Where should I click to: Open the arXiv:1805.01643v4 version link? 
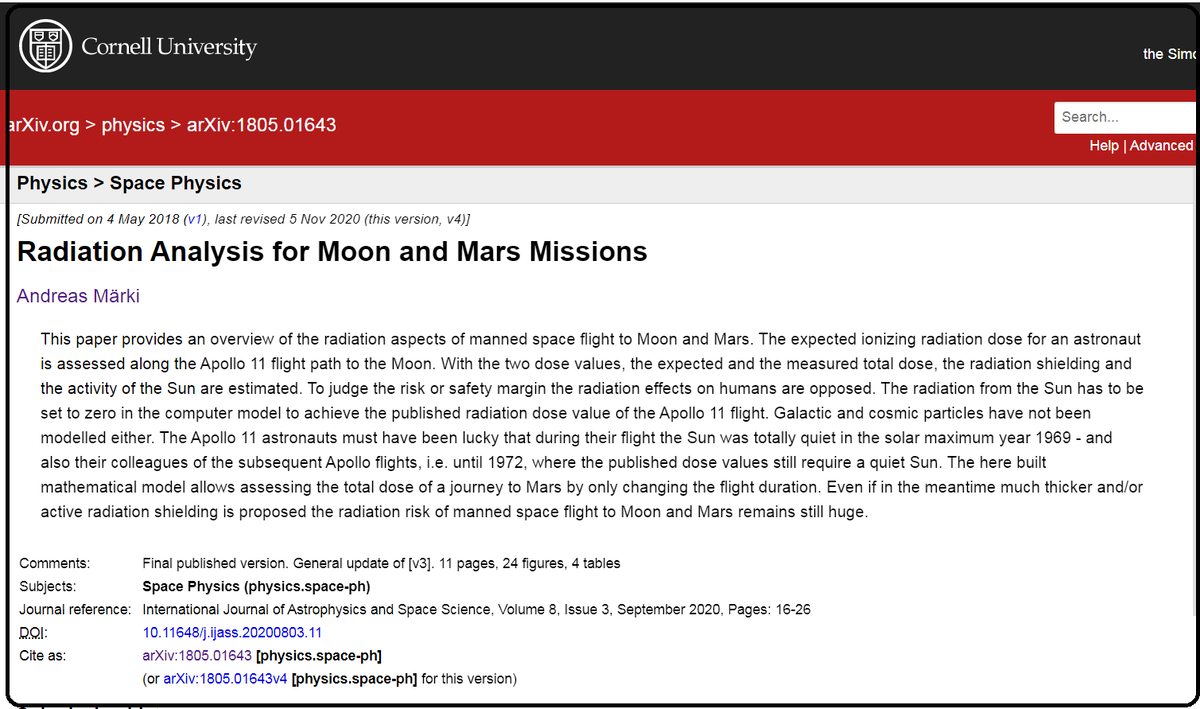coord(225,679)
